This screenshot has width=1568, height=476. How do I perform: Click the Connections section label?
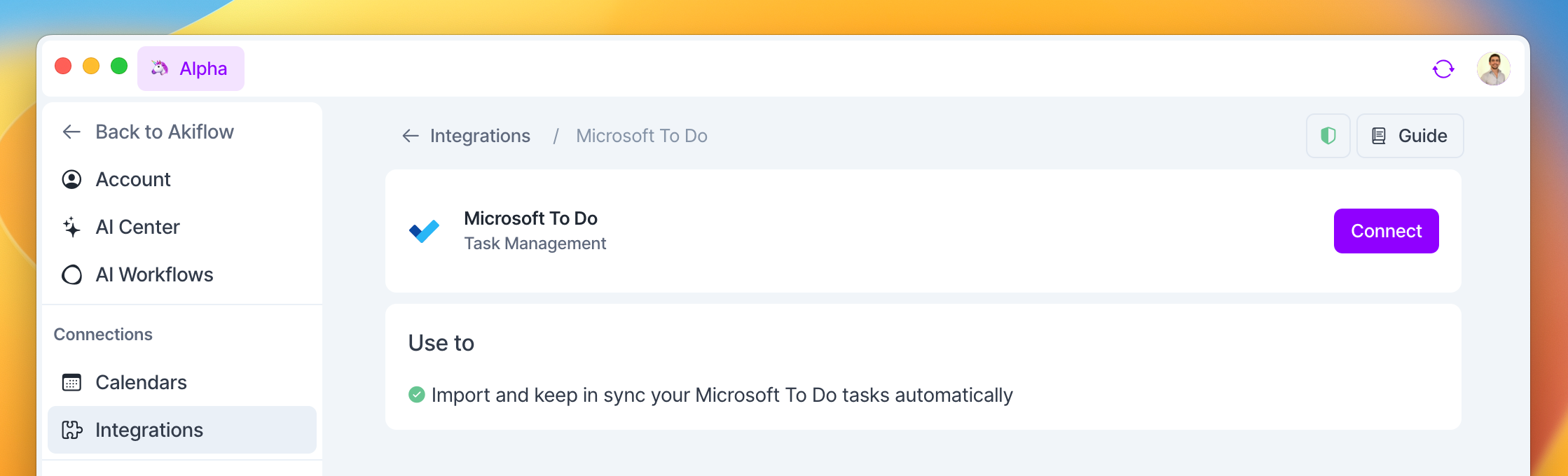tap(103, 335)
